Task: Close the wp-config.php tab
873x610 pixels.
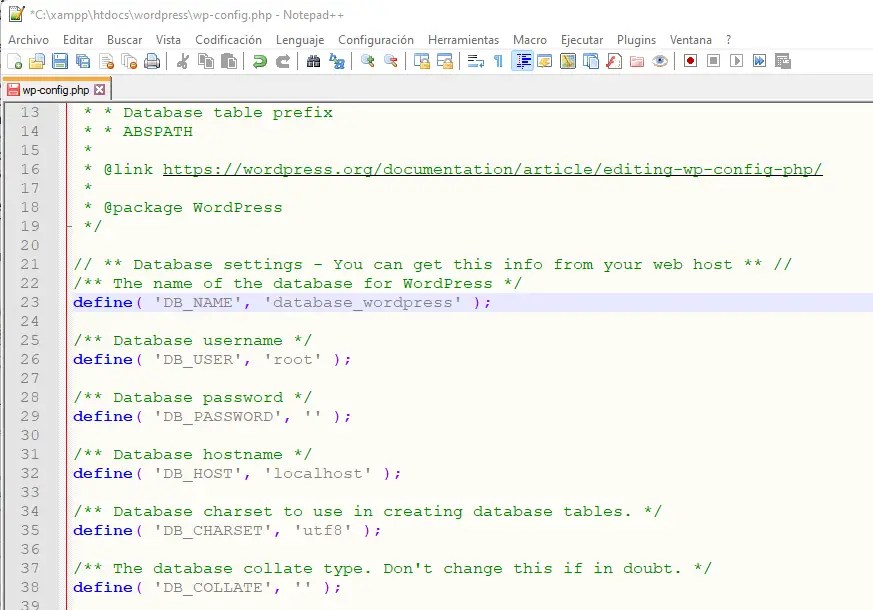Action: click(99, 90)
